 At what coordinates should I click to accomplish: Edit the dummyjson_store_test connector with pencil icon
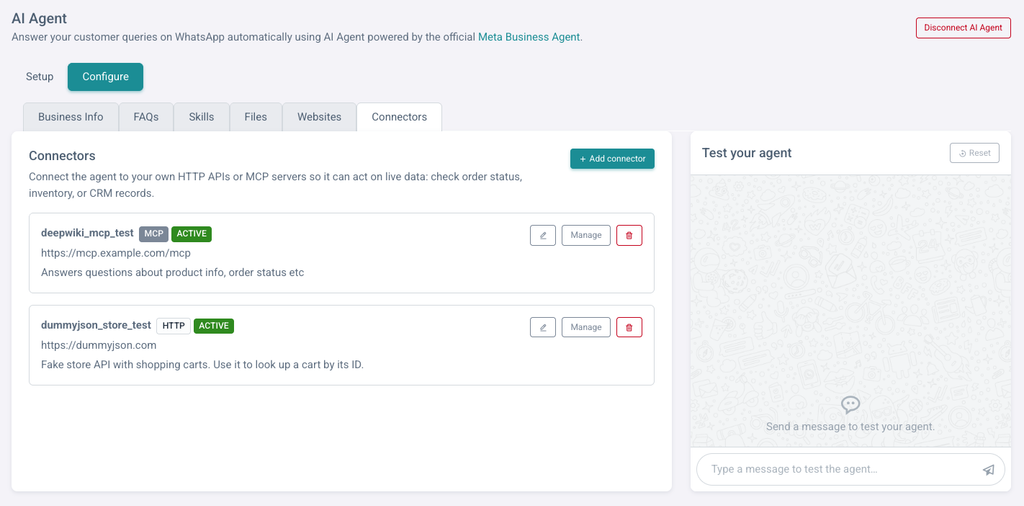pos(543,327)
